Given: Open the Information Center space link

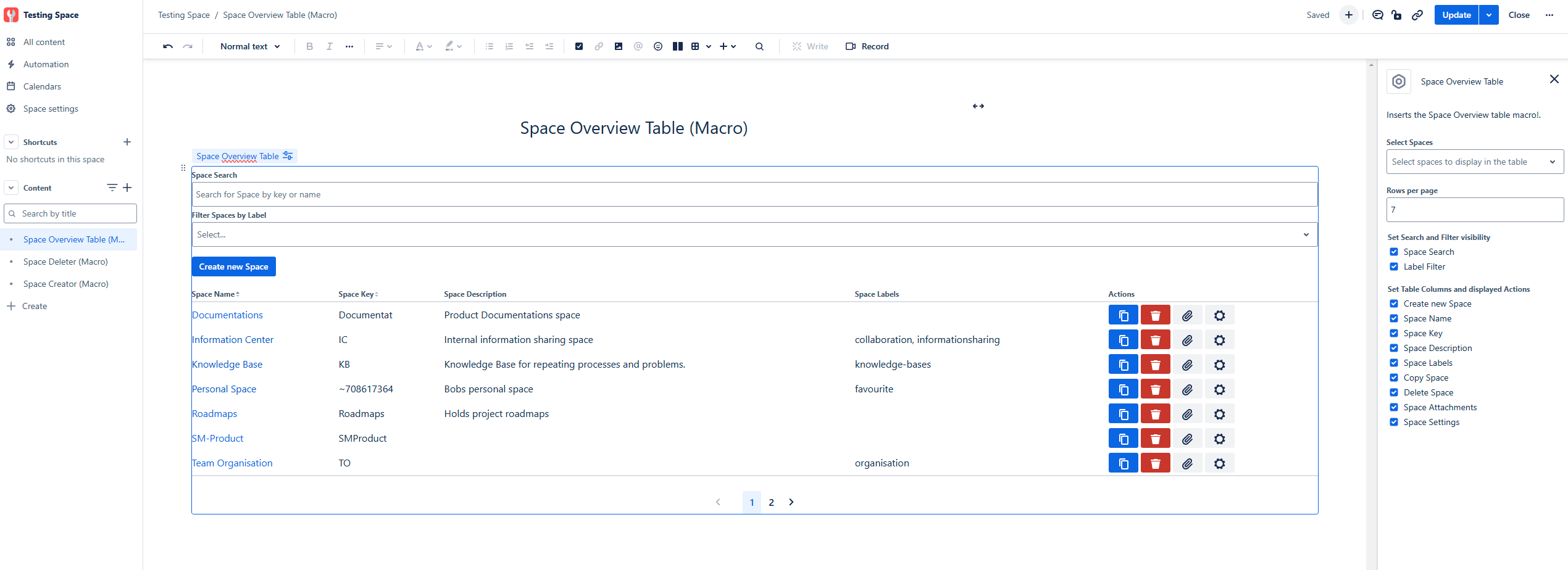Looking at the screenshot, I should pos(233,340).
